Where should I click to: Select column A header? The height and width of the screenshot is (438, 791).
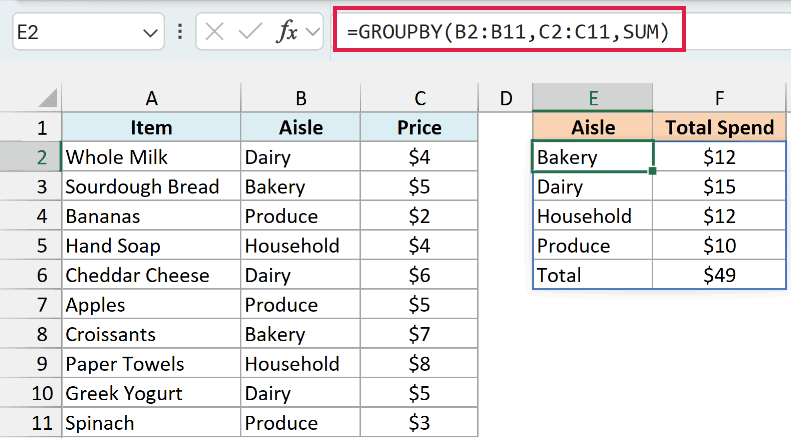(151, 98)
